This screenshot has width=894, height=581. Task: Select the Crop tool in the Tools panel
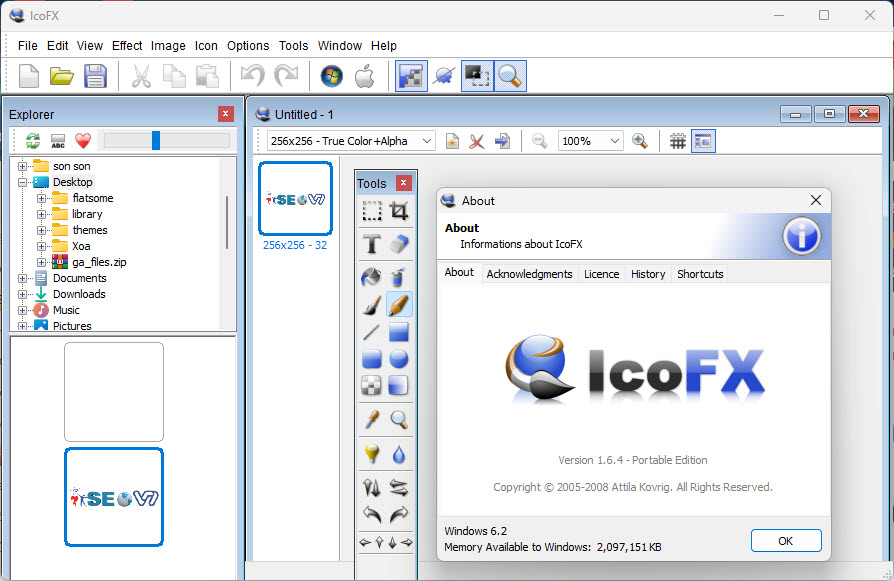coord(399,211)
